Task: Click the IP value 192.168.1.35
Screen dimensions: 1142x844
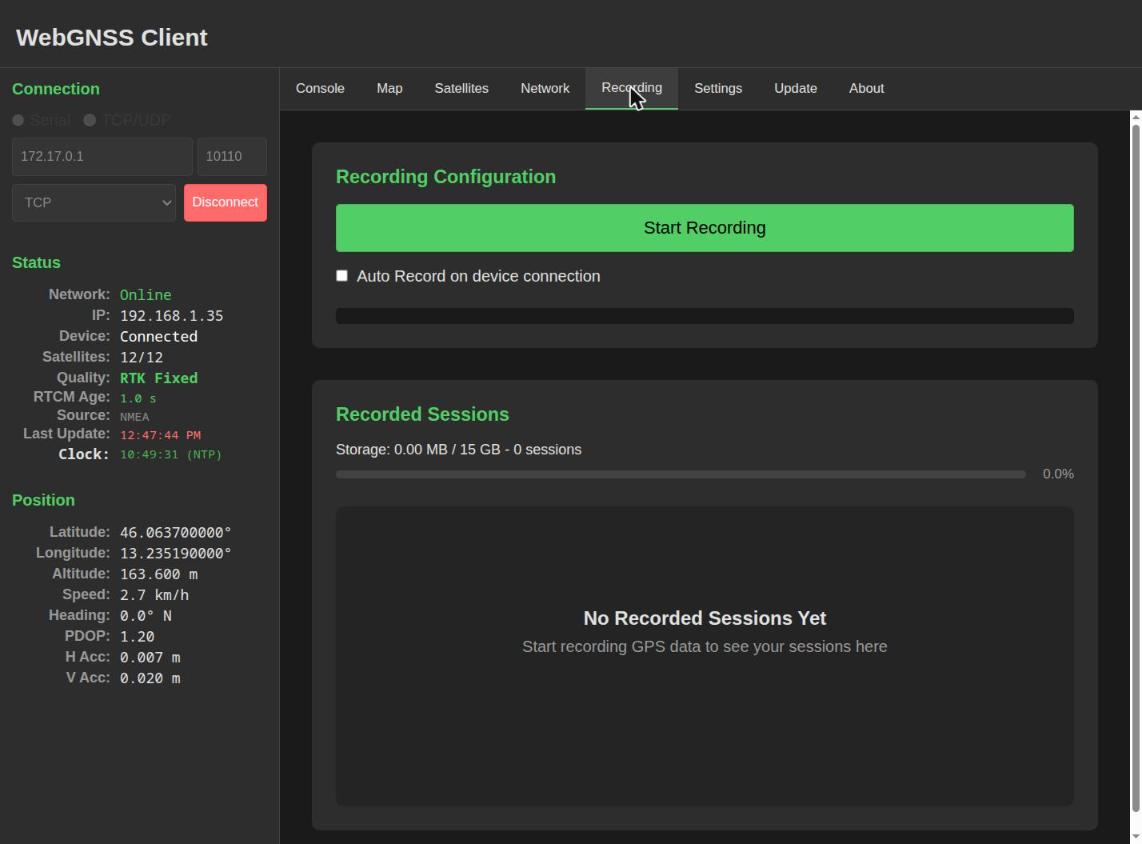Action: [x=171, y=315]
